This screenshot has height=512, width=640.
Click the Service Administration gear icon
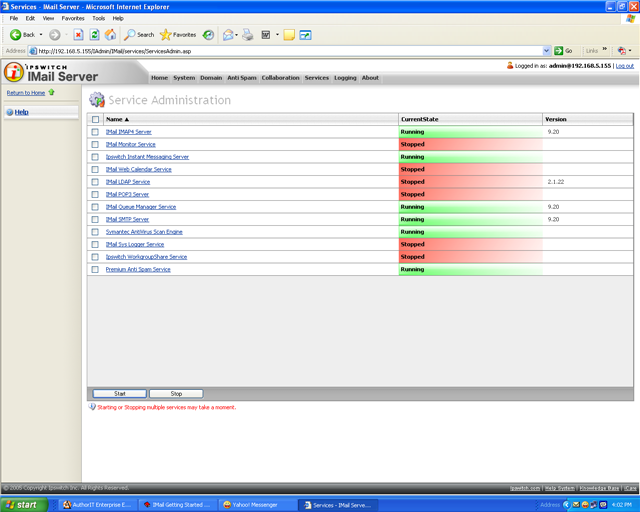tap(97, 100)
